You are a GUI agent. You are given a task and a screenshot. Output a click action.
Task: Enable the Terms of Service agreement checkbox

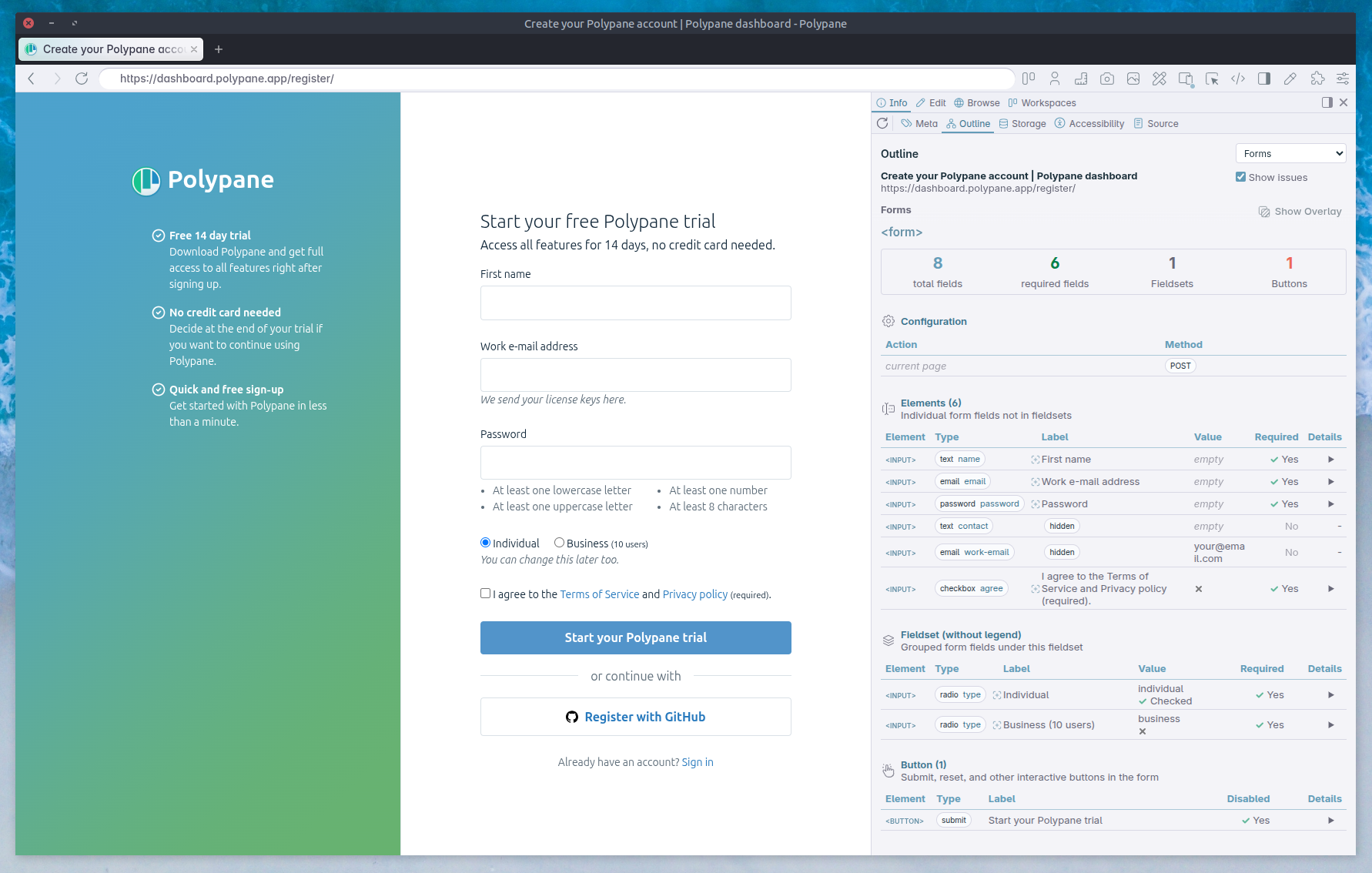tap(486, 594)
